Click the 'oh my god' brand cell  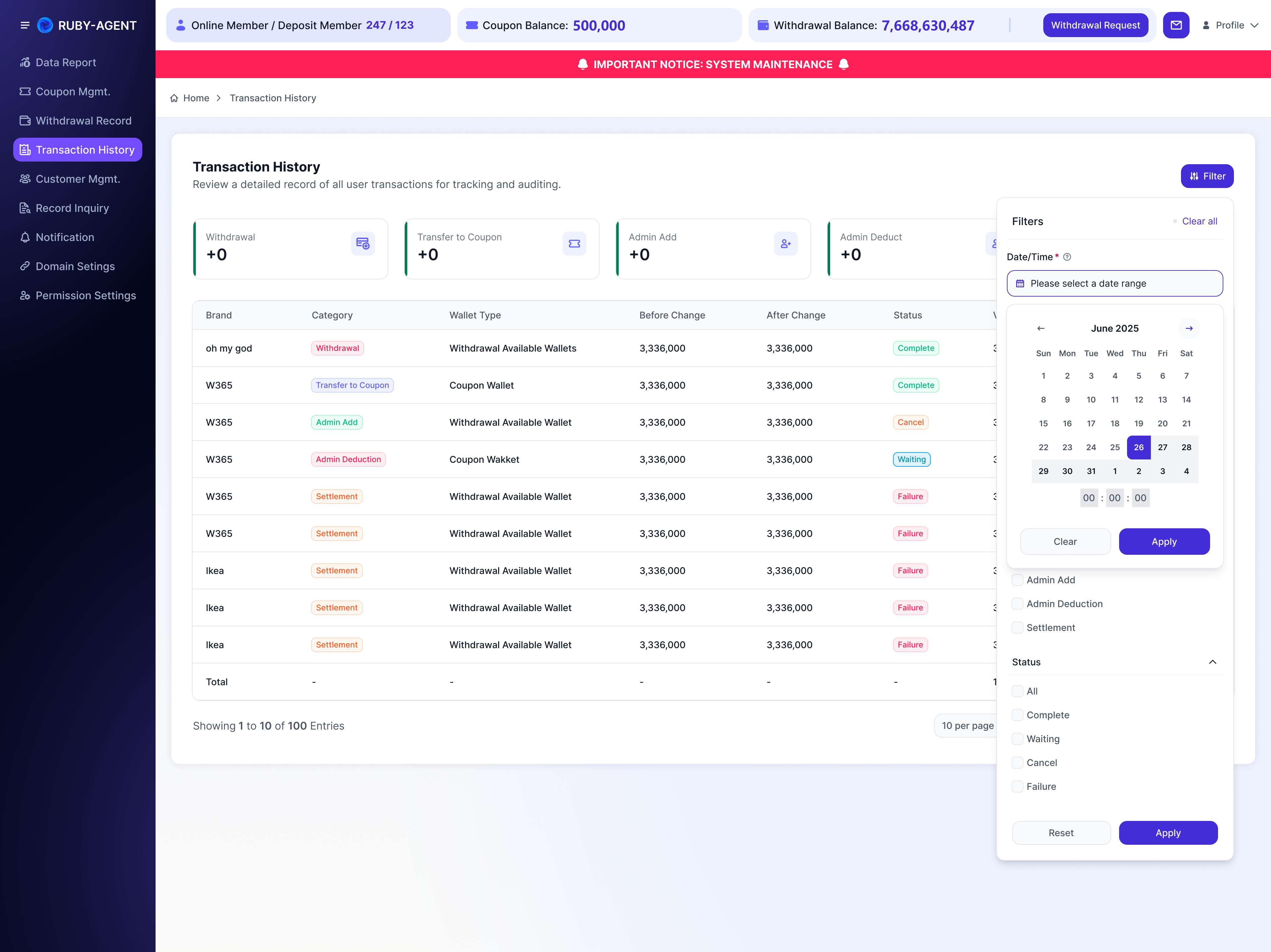(229, 348)
